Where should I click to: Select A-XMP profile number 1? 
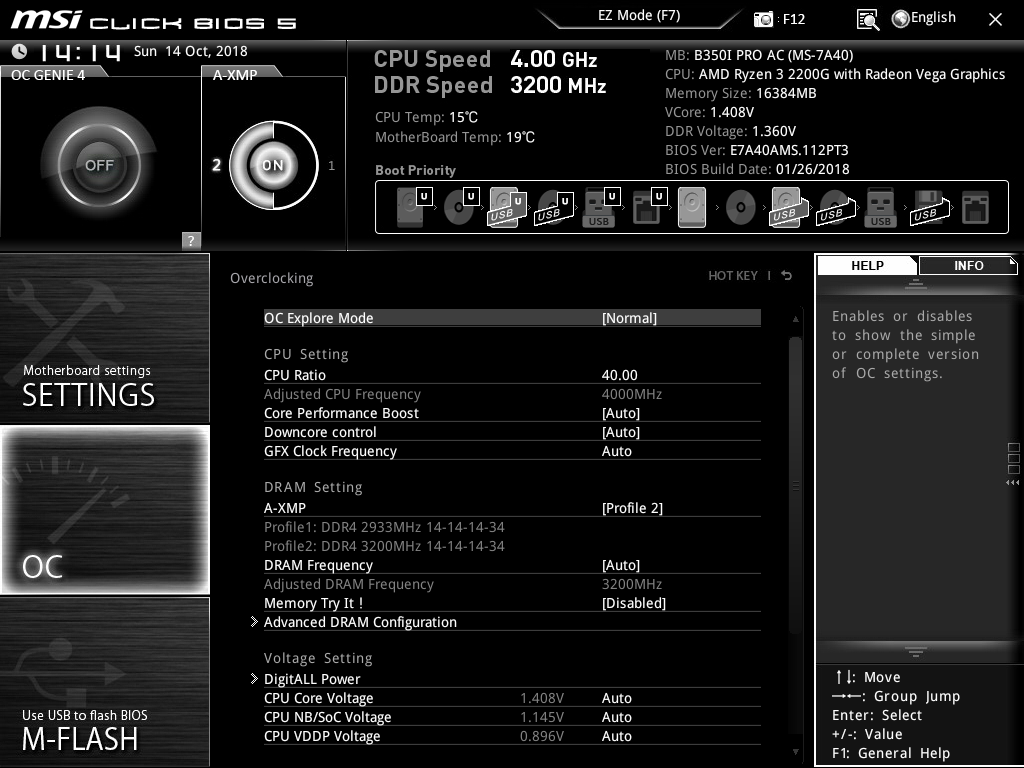pos(331,166)
